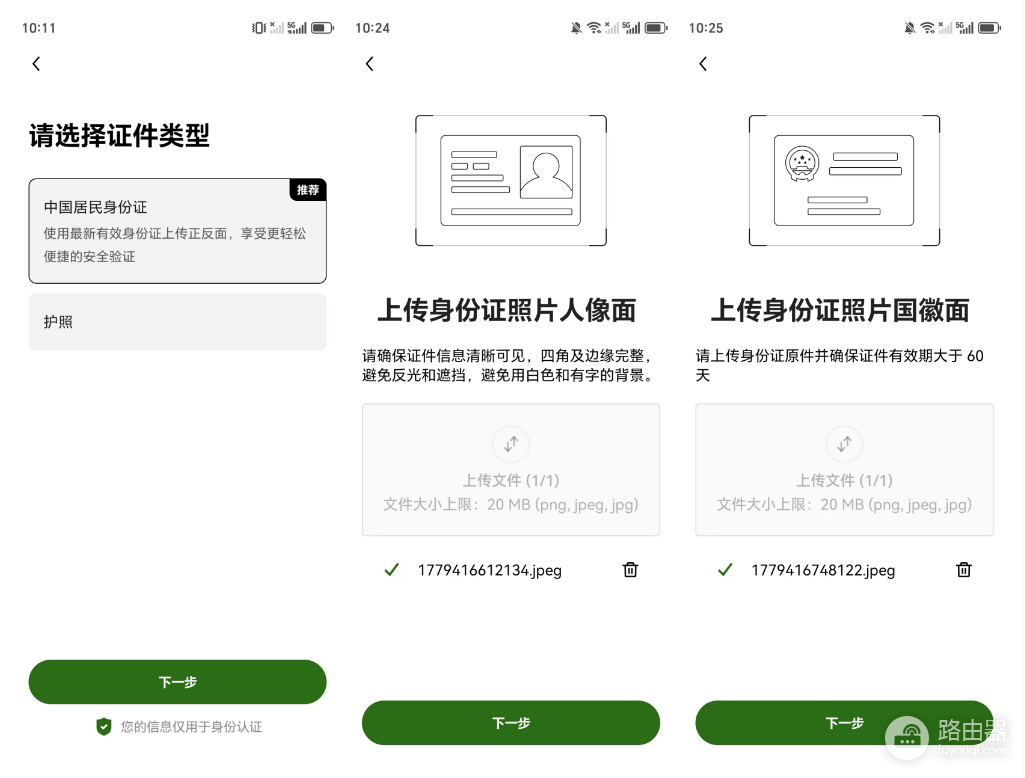The height and width of the screenshot is (778, 1025).
Task: Tap the battery icon on the 10:25 screen
Action: [989, 27]
